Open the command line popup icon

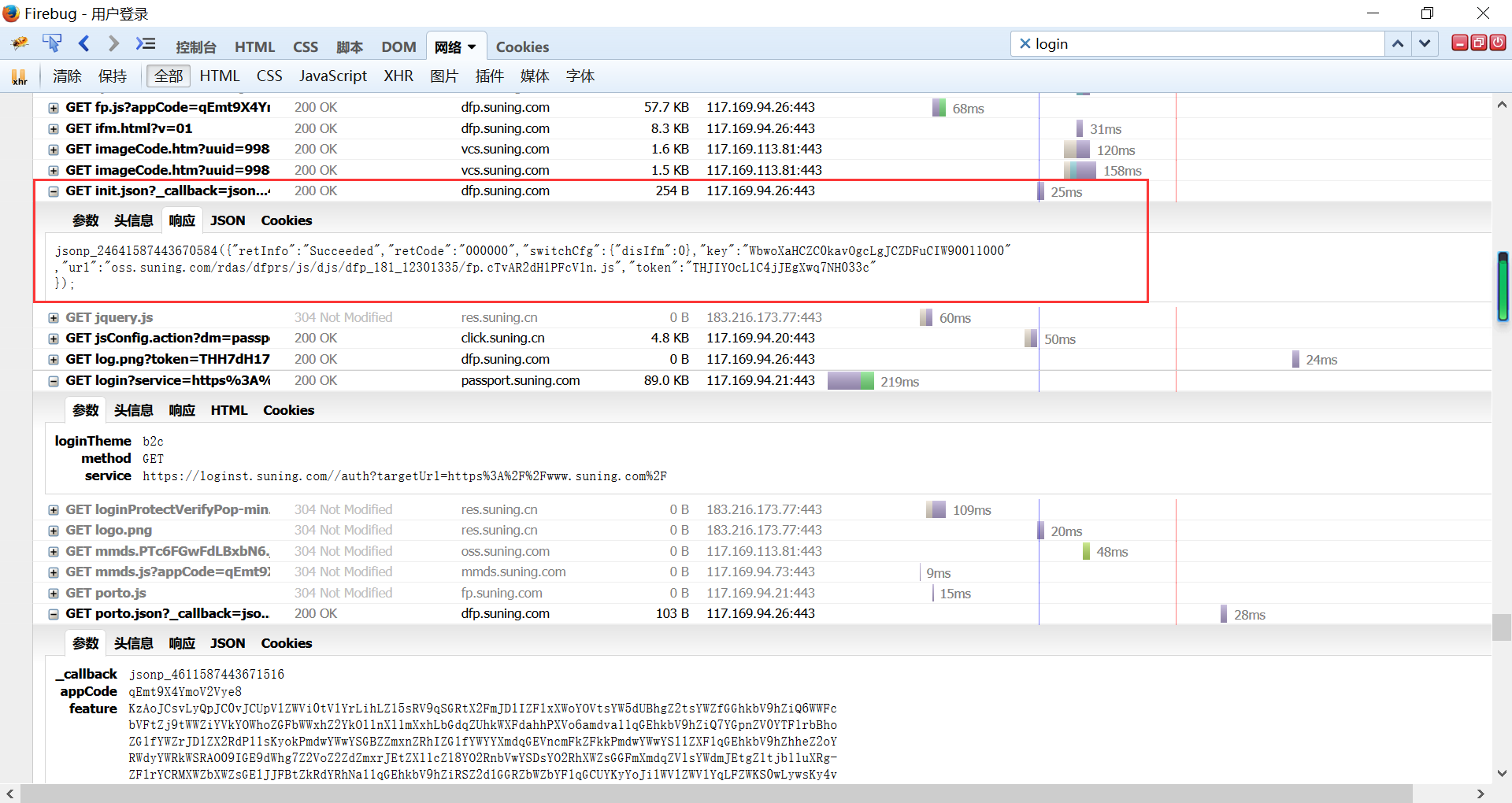(x=146, y=43)
